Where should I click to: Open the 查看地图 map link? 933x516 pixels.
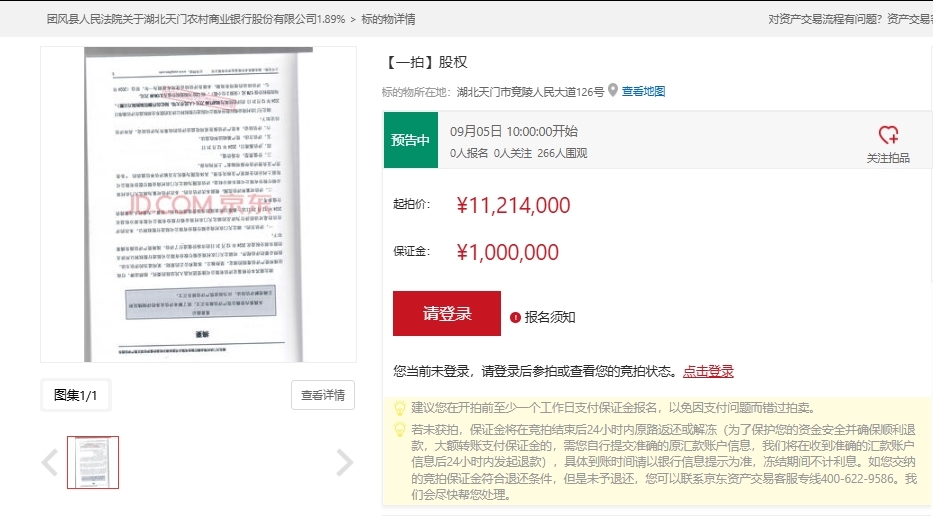click(643, 91)
